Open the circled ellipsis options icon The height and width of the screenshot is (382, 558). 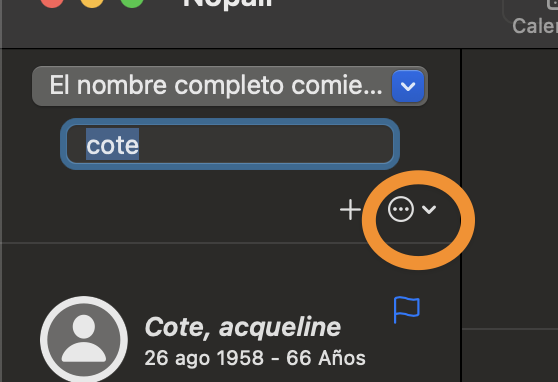(401, 209)
